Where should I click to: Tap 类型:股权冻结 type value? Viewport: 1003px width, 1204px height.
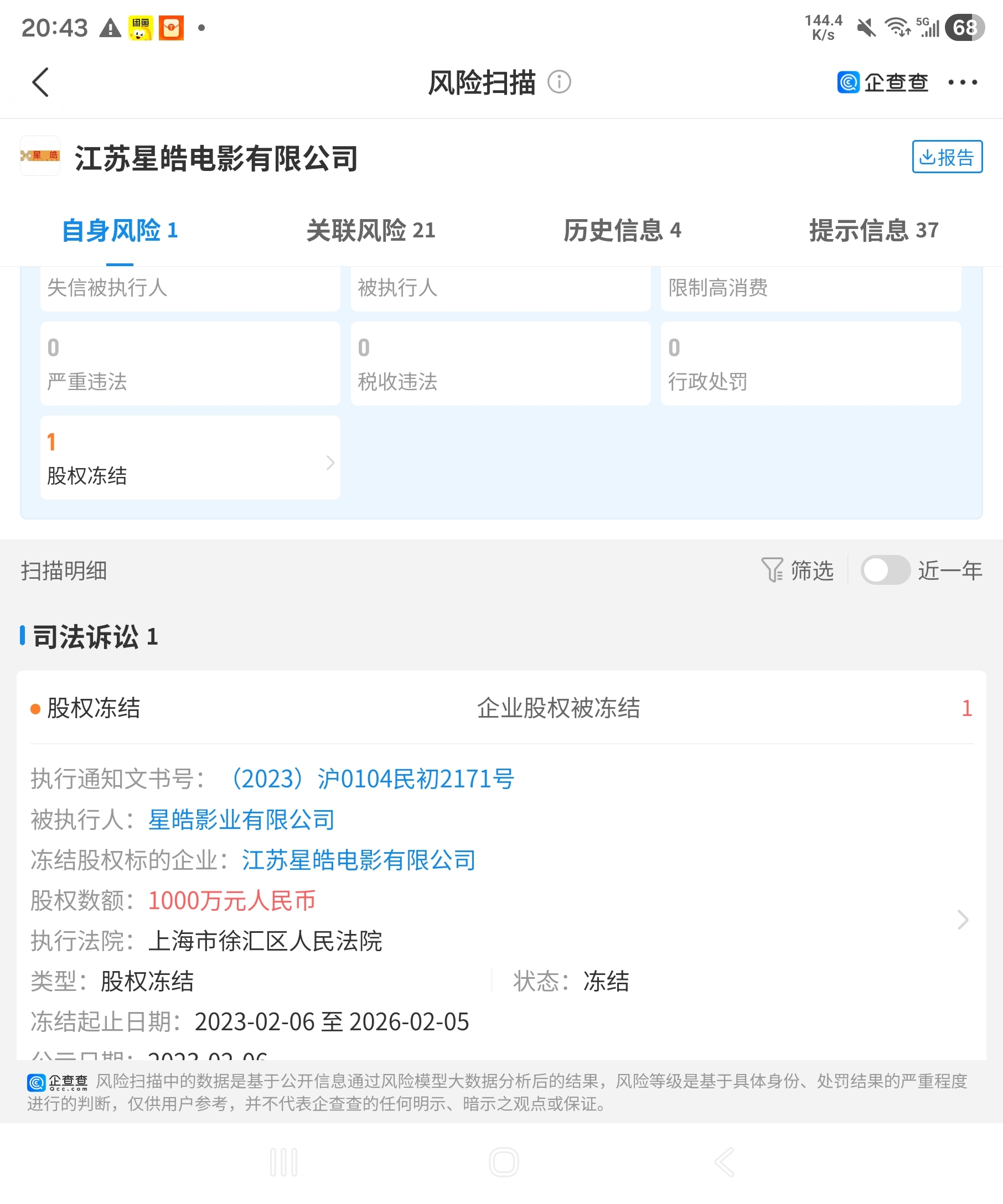147,982
